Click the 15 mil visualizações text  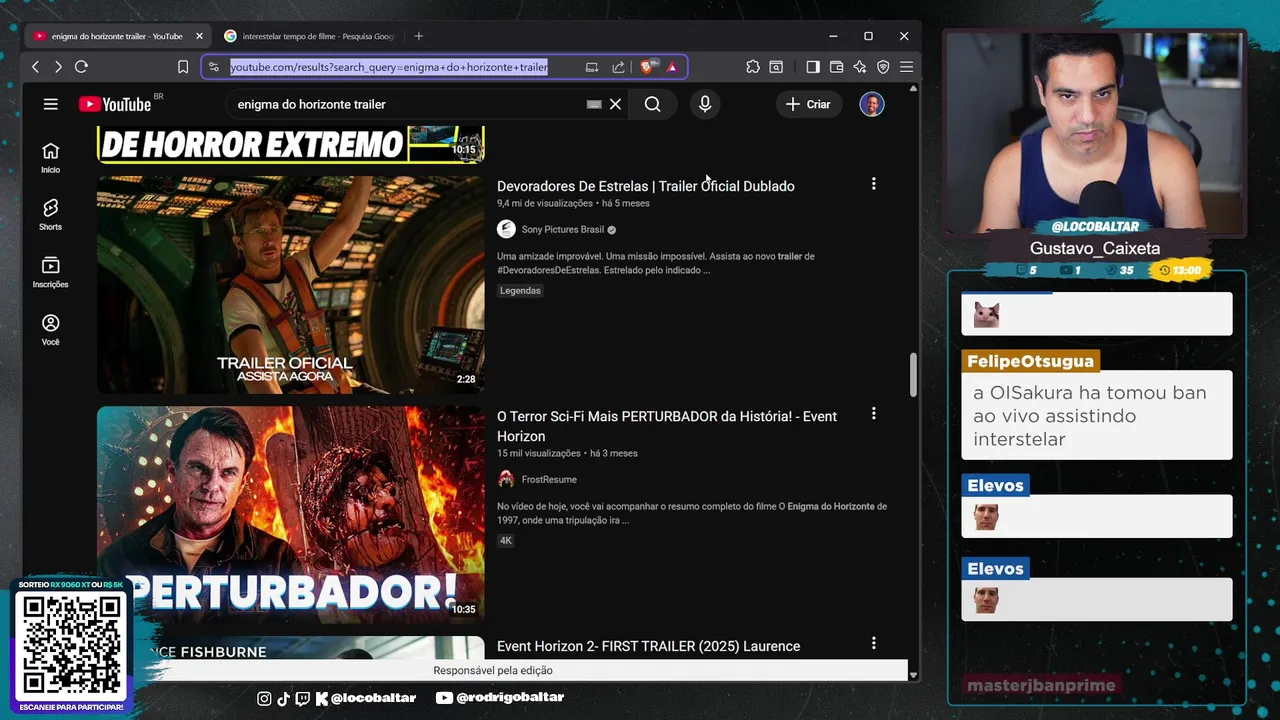pos(539,453)
